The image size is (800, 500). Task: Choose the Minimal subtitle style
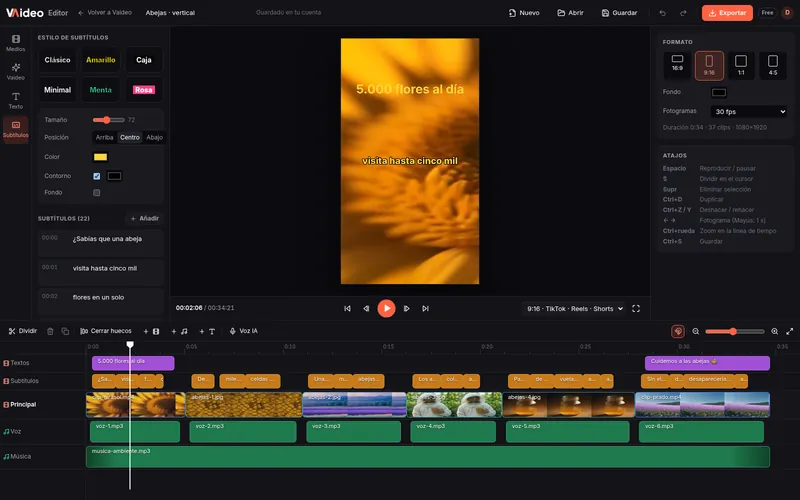tap(57, 90)
